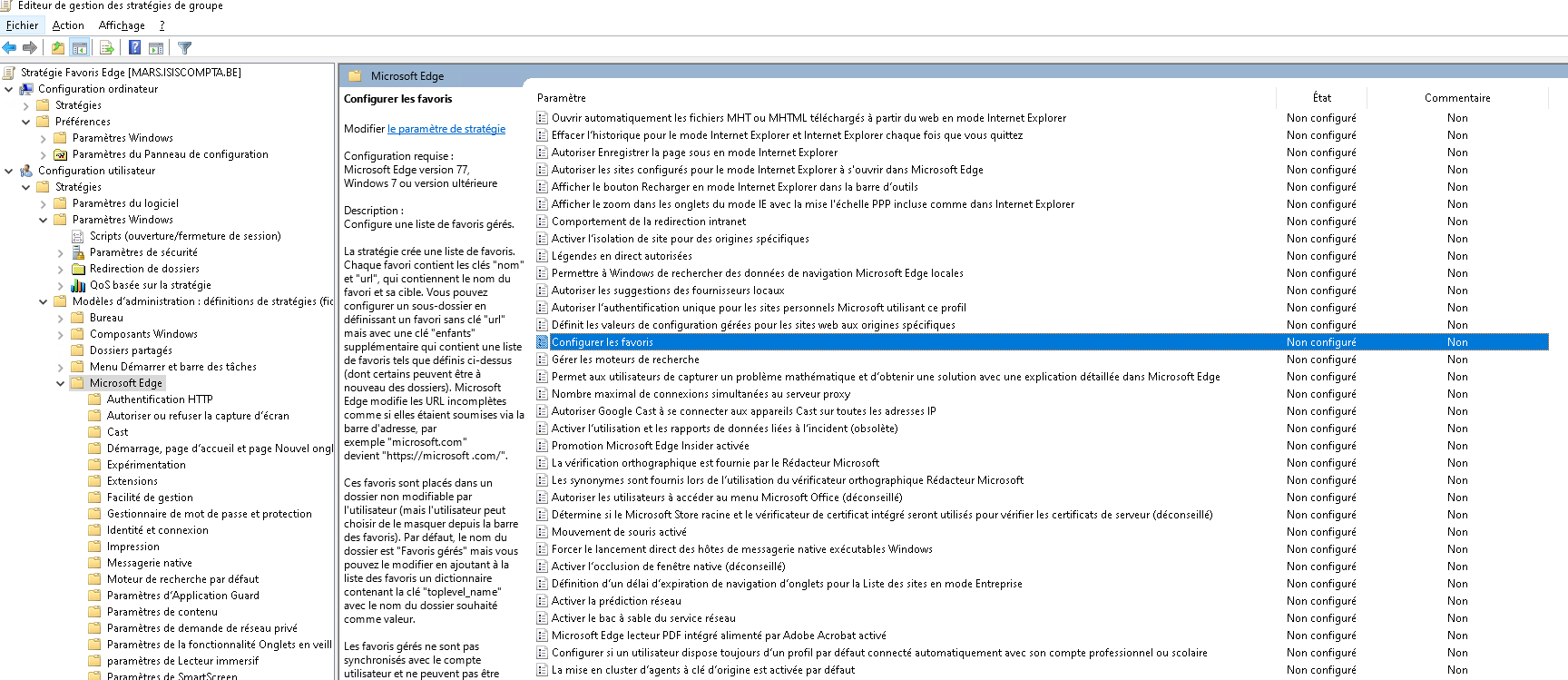Select the 'Gérer les moteurs de recherche' setting

click(x=625, y=360)
